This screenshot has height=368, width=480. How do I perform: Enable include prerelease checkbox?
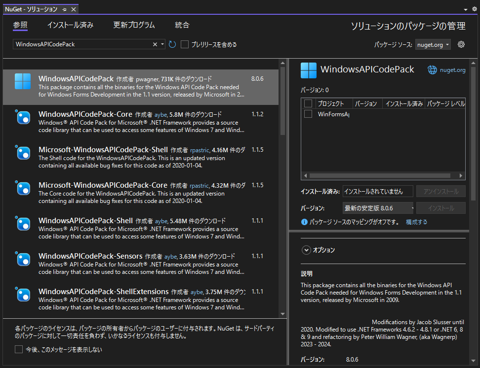[x=184, y=44]
